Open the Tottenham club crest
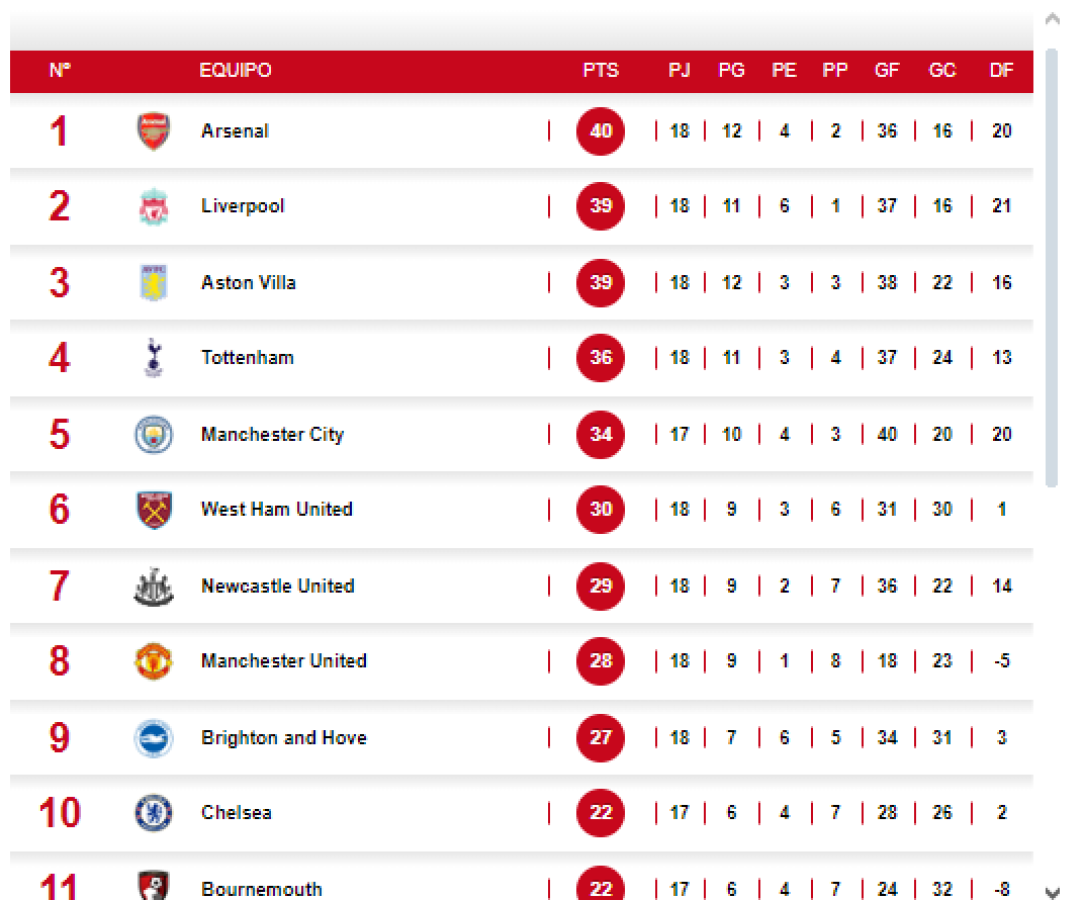This screenshot has width=1084, height=900. click(x=152, y=358)
